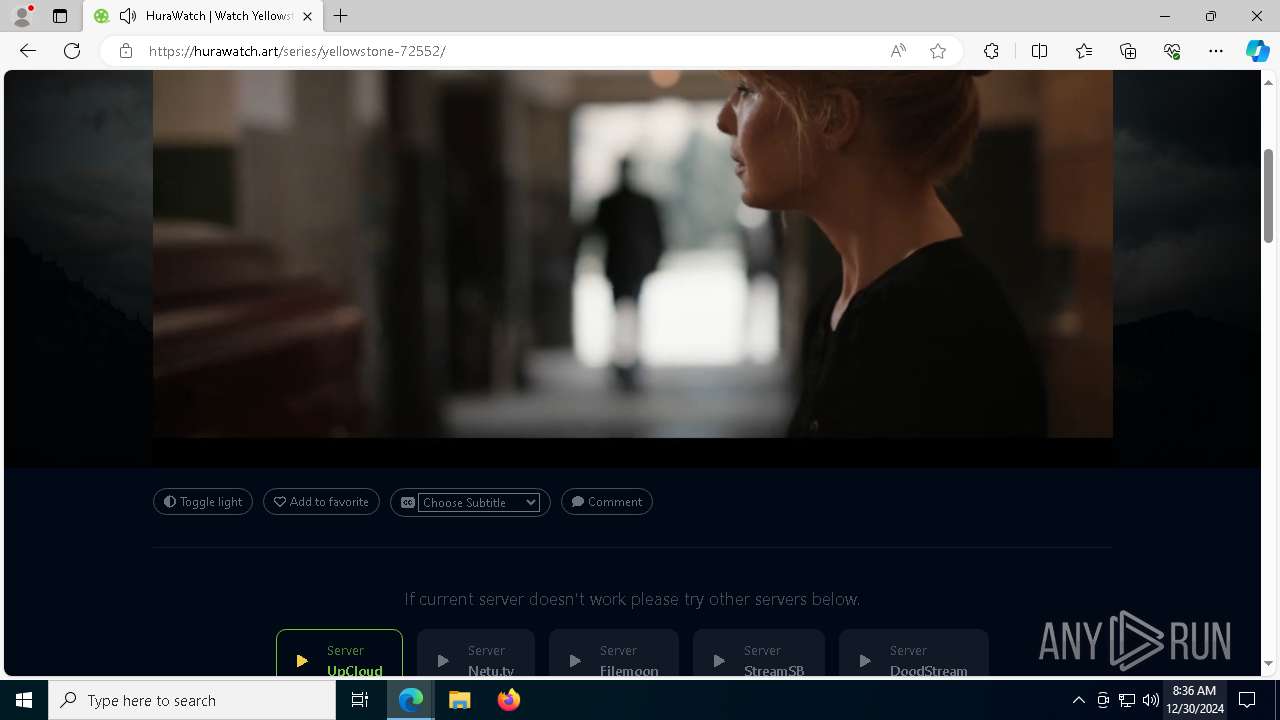Select the HuraWatch Yellowstone tab
Viewport: 1280px width, 720px height.
[x=203, y=16]
